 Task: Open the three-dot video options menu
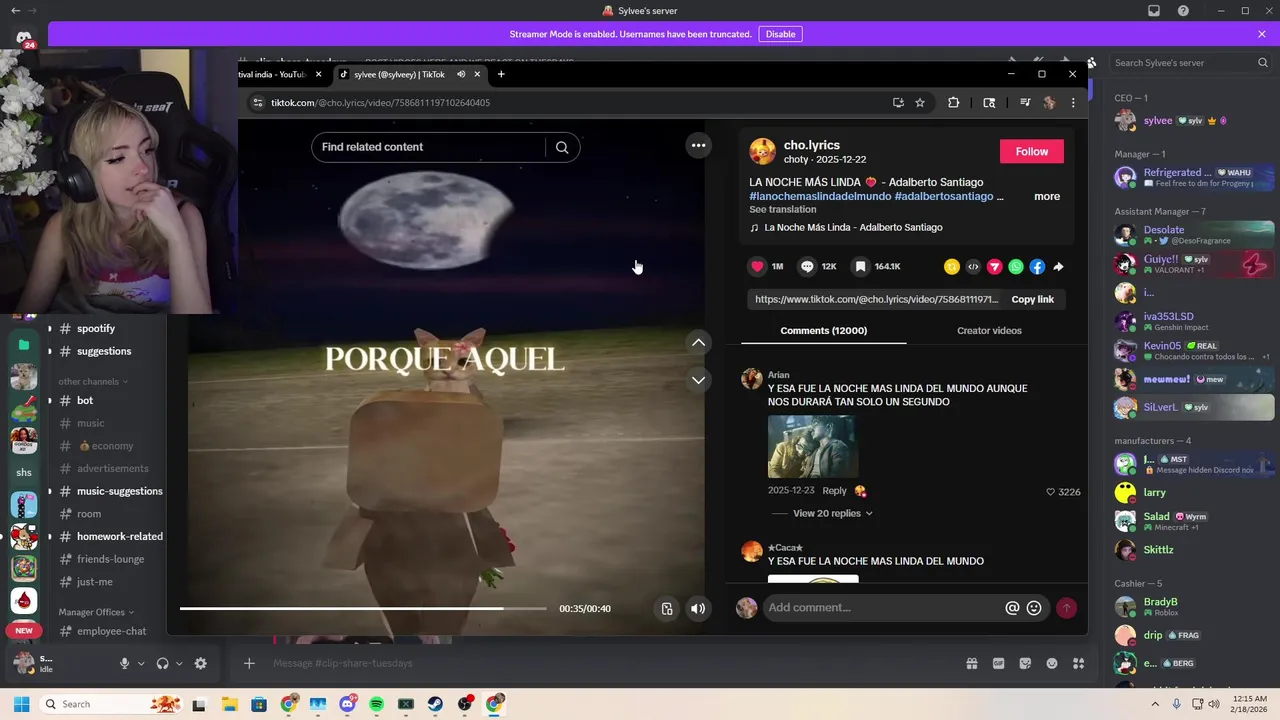698,146
